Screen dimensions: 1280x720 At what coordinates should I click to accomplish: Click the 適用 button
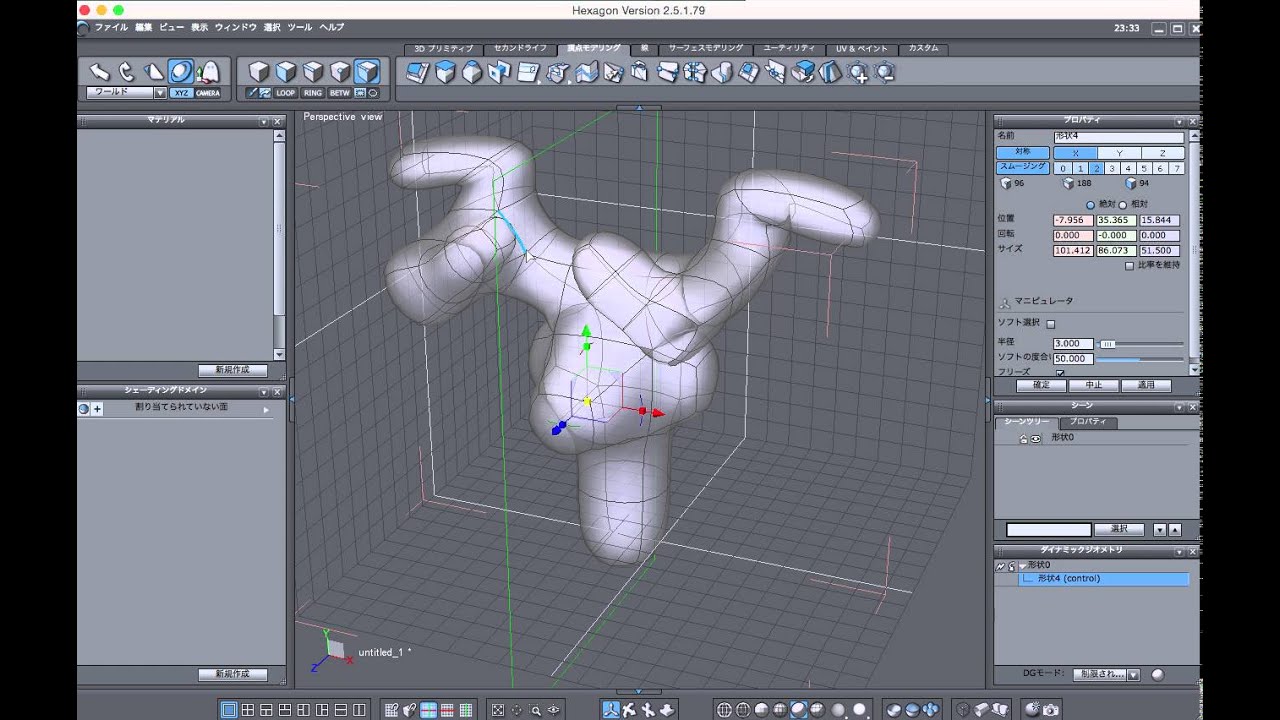1145,385
